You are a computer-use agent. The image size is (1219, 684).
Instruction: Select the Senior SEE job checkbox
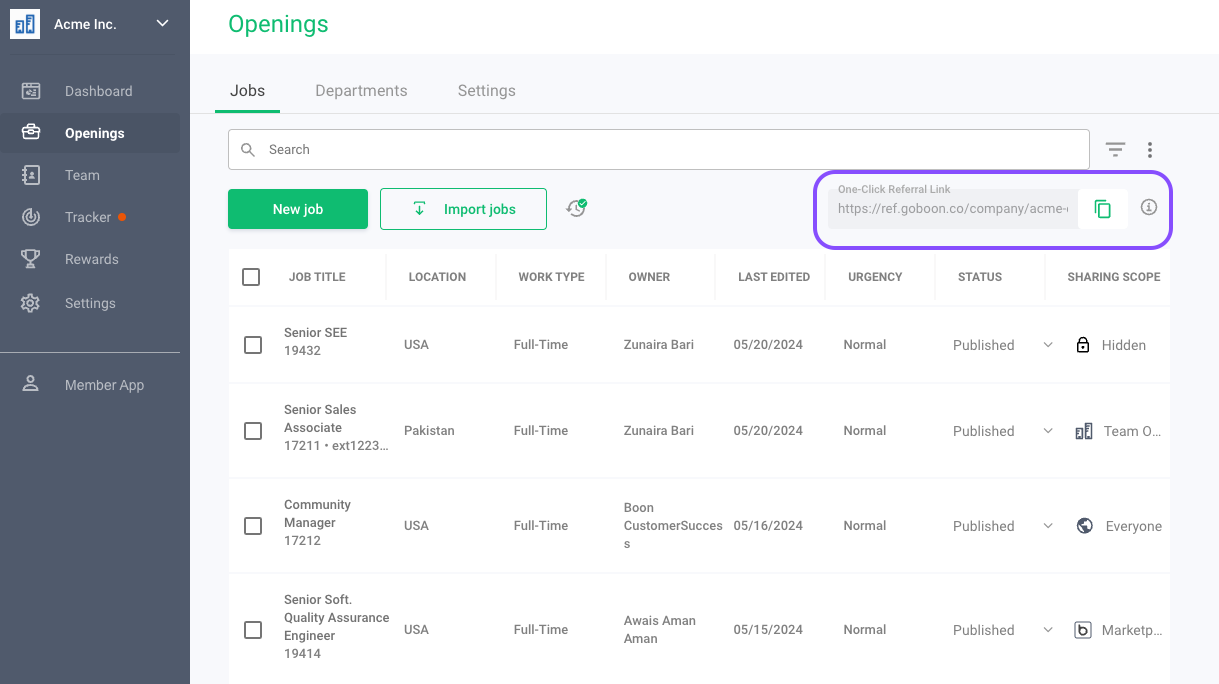click(253, 345)
